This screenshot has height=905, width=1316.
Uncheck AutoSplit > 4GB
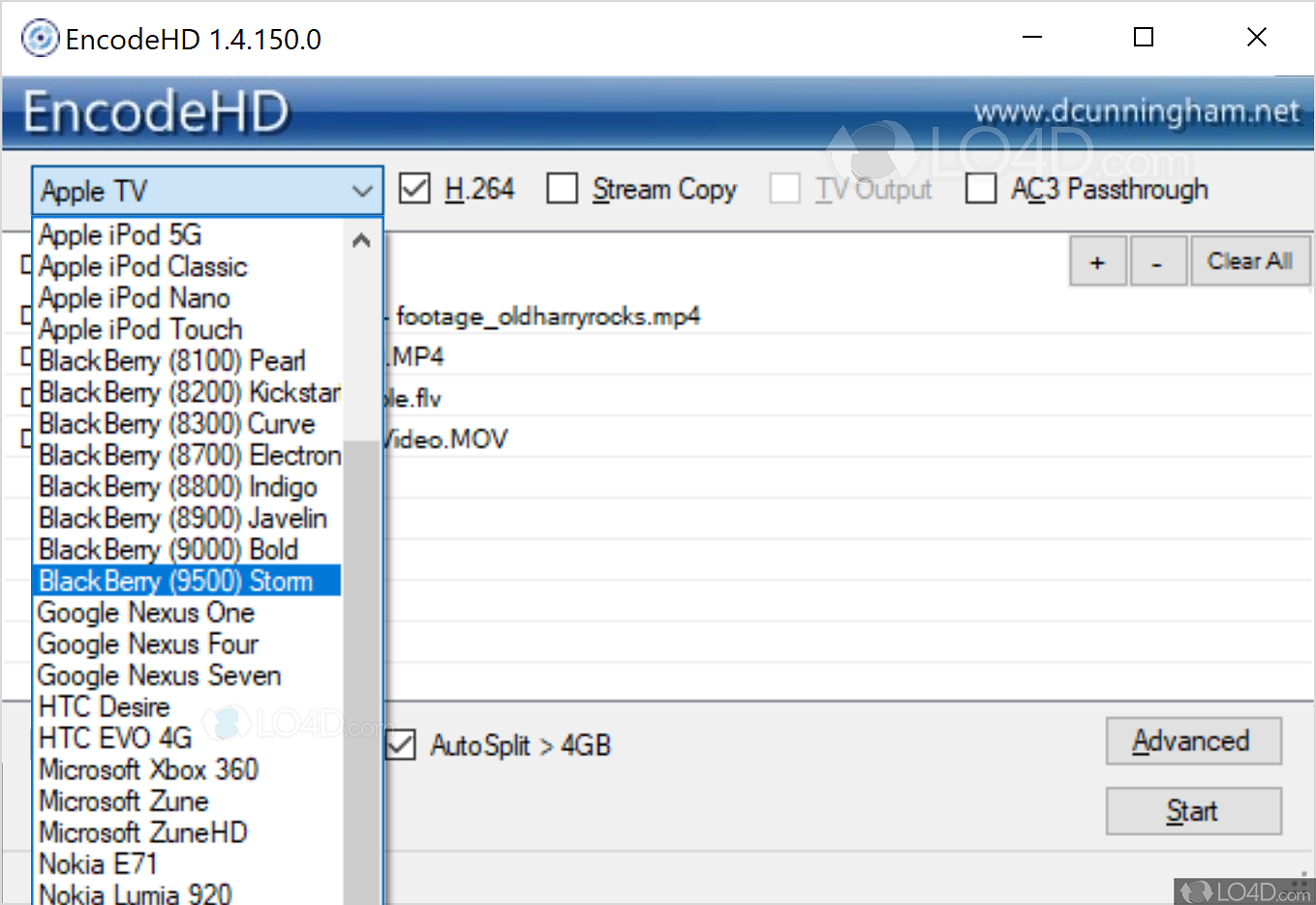(x=400, y=745)
